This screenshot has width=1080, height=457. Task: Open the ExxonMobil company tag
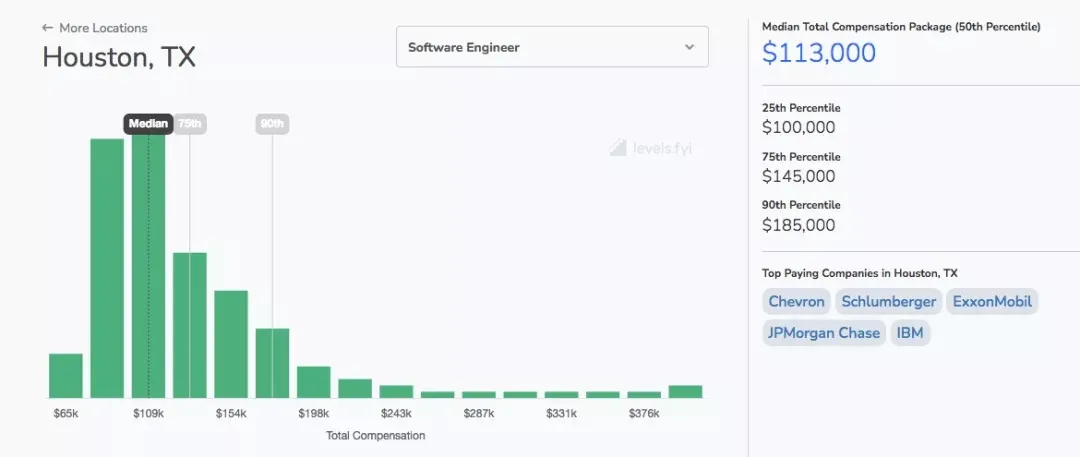pyautogui.click(x=993, y=301)
